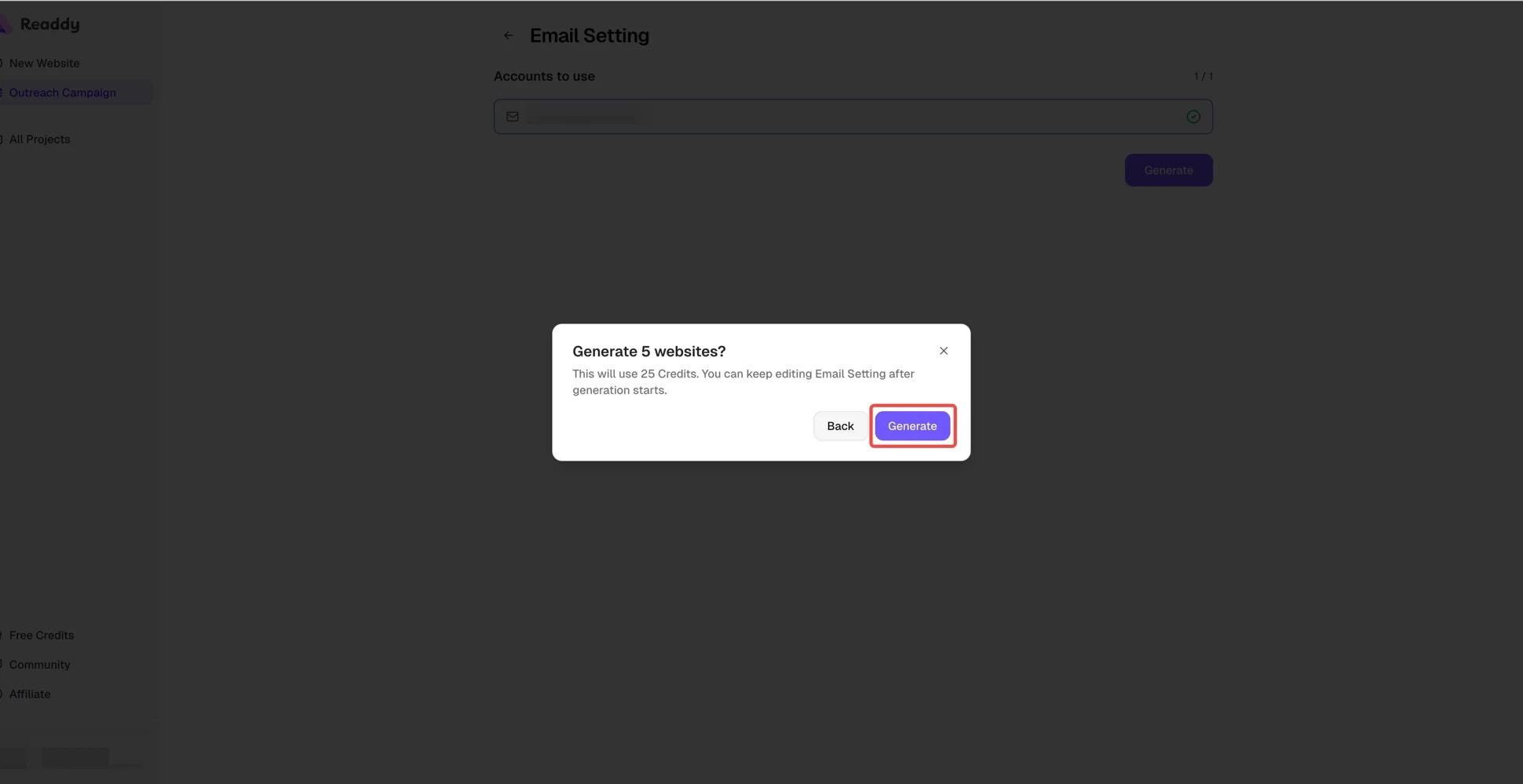The height and width of the screenshot is (784, 1523).
Task: Click the envelope icon in the account field
Action: tap(512, 116)
